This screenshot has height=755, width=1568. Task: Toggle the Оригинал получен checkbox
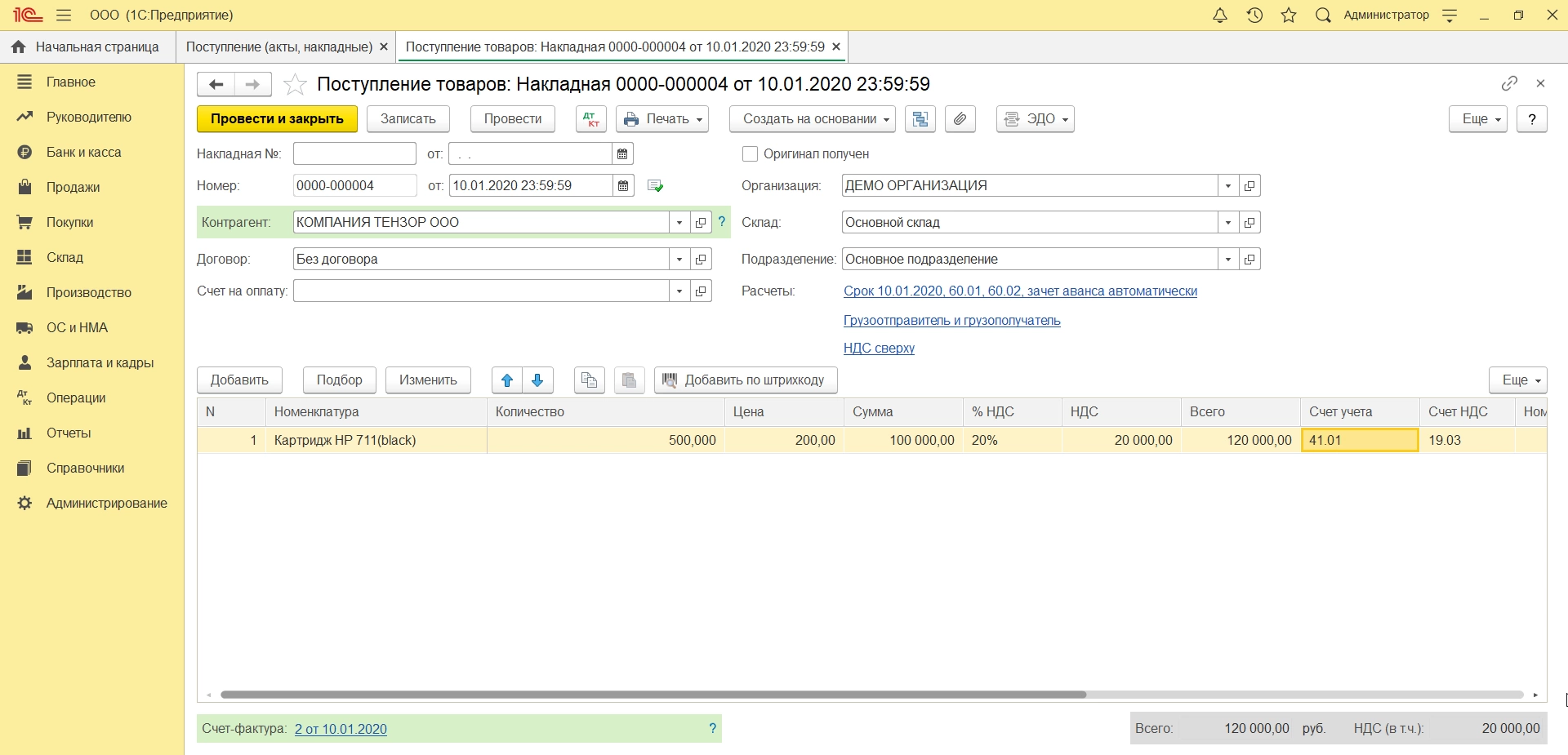(750, 154)
